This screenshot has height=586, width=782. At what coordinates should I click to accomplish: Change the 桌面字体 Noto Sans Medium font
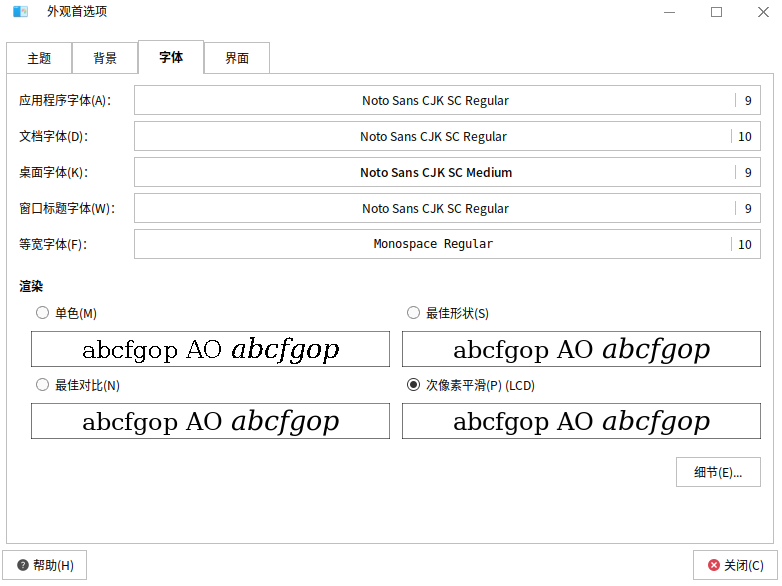pyautogui.click(x=447, y=173)
